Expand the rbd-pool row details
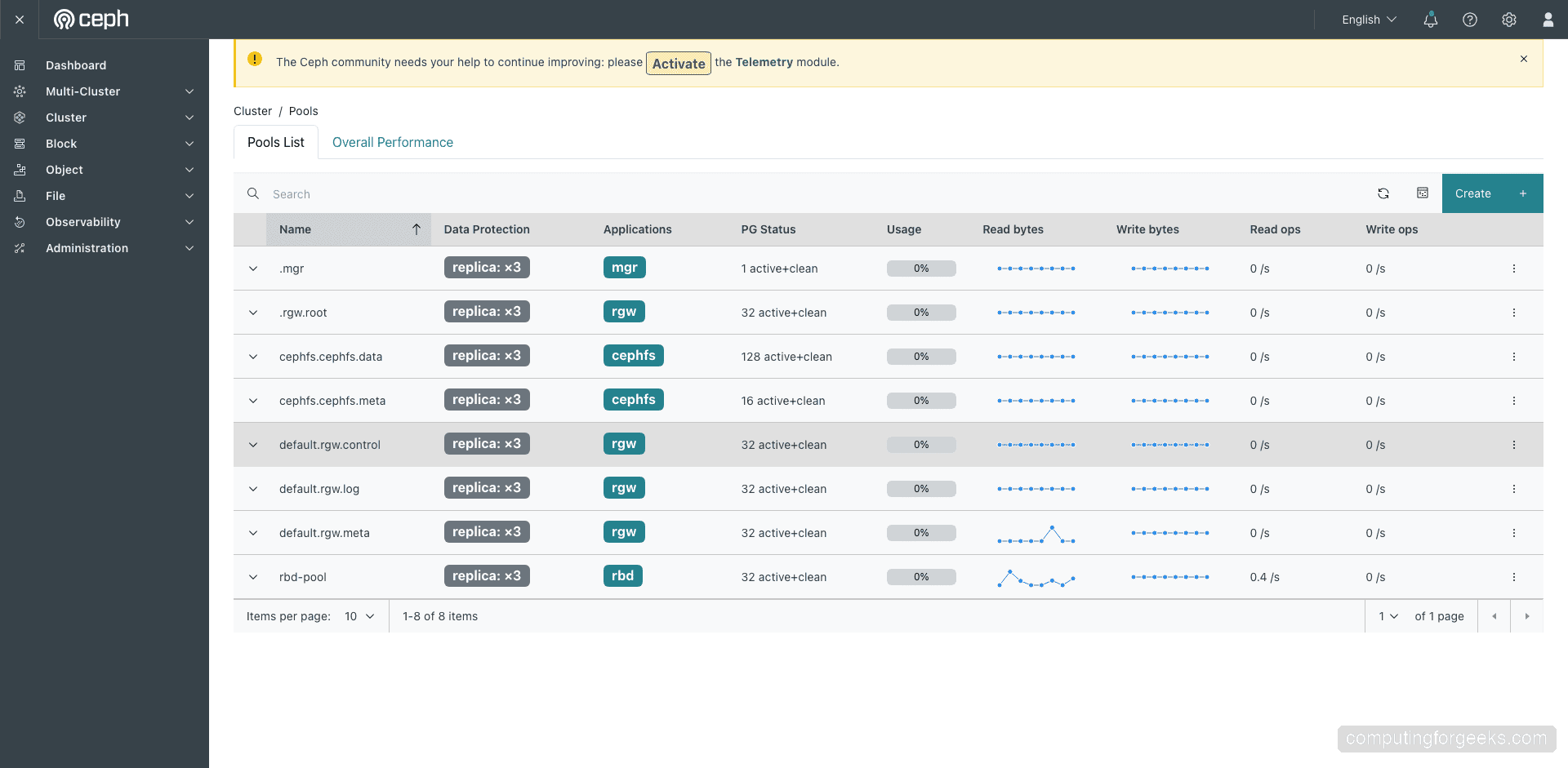This screenshot has height=768, width=1568. click(252, 577)
